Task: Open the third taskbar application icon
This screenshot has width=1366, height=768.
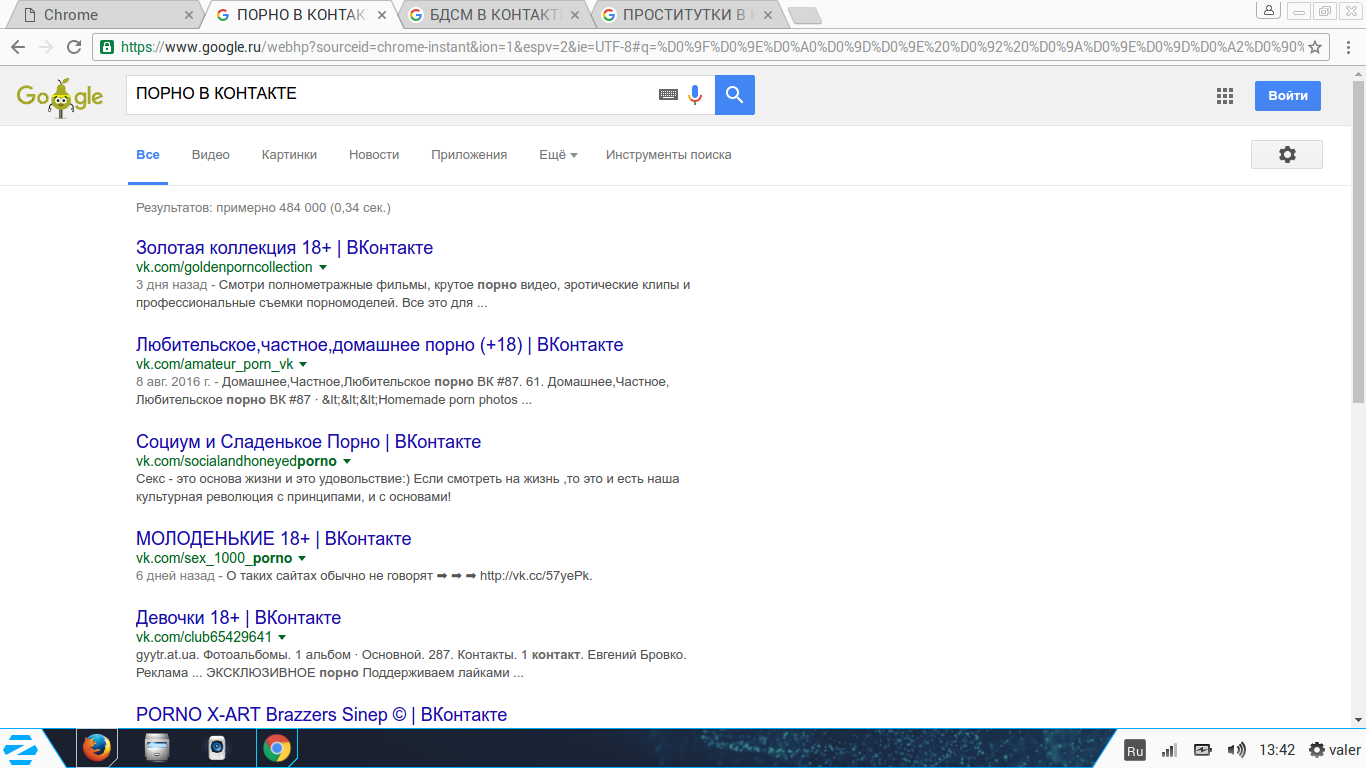Action: coord(217,748)
